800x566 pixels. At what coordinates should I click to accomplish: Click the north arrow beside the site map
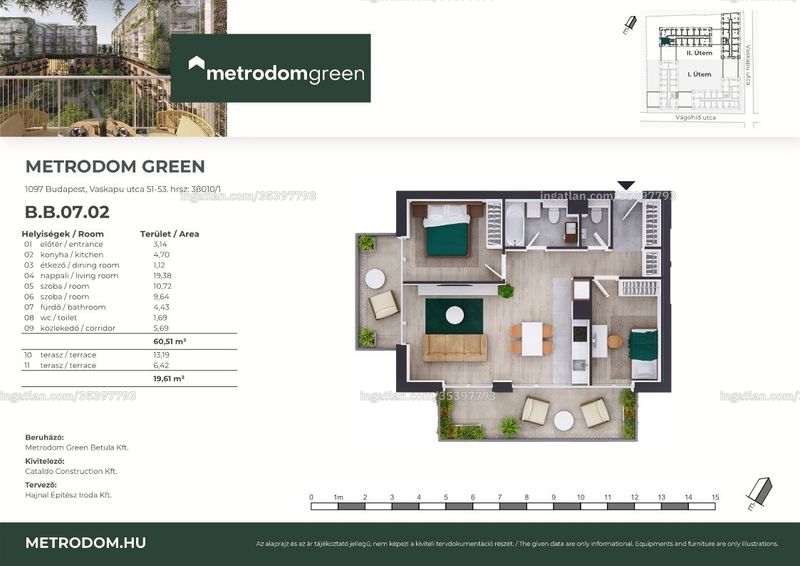(630, 24)
